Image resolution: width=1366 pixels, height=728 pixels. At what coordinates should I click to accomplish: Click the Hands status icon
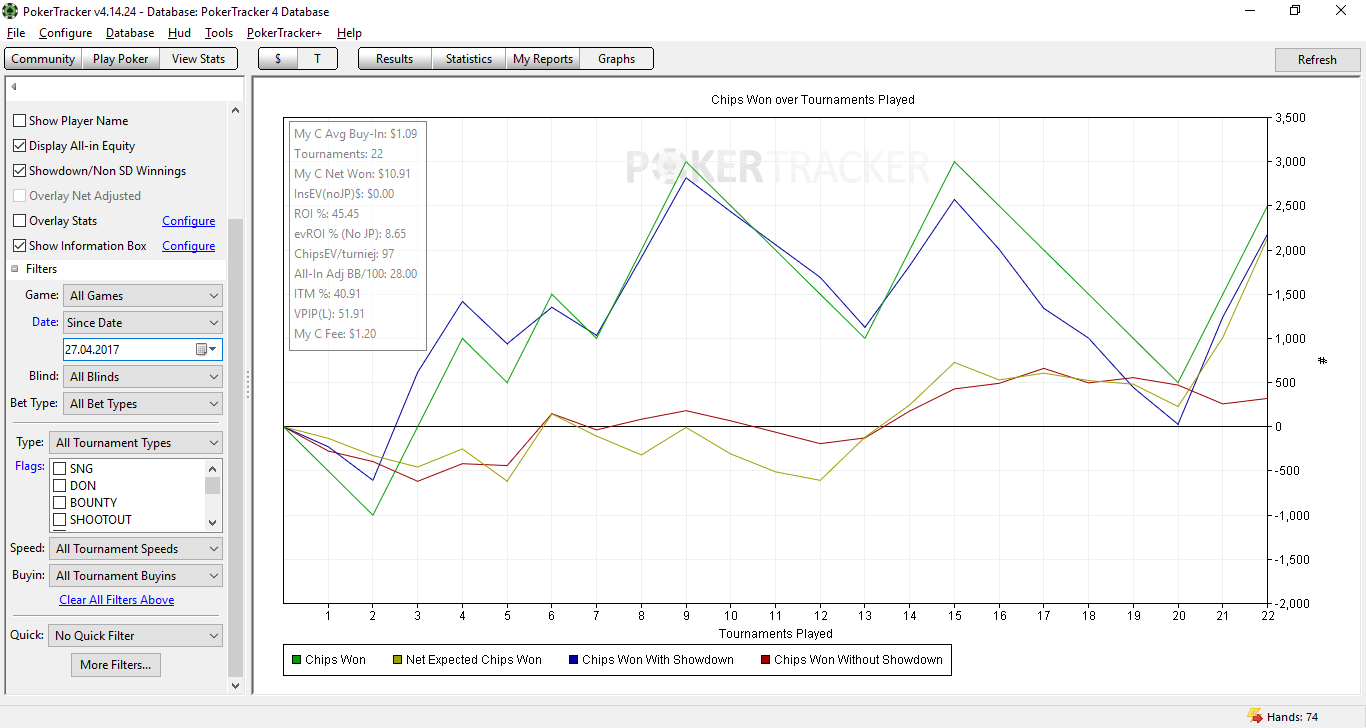[x=1254, y=716]
